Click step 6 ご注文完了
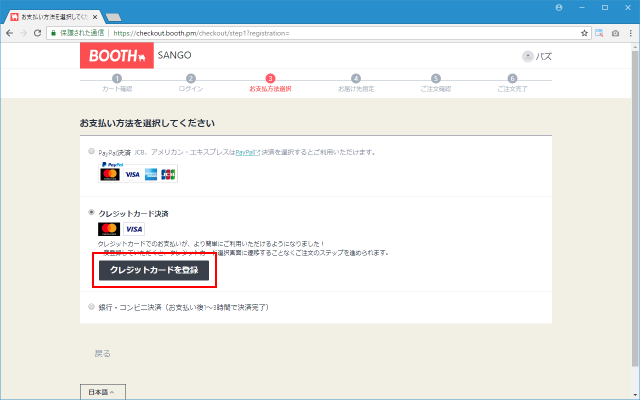This screenshot has height=400, width=640. pos(512,83)
